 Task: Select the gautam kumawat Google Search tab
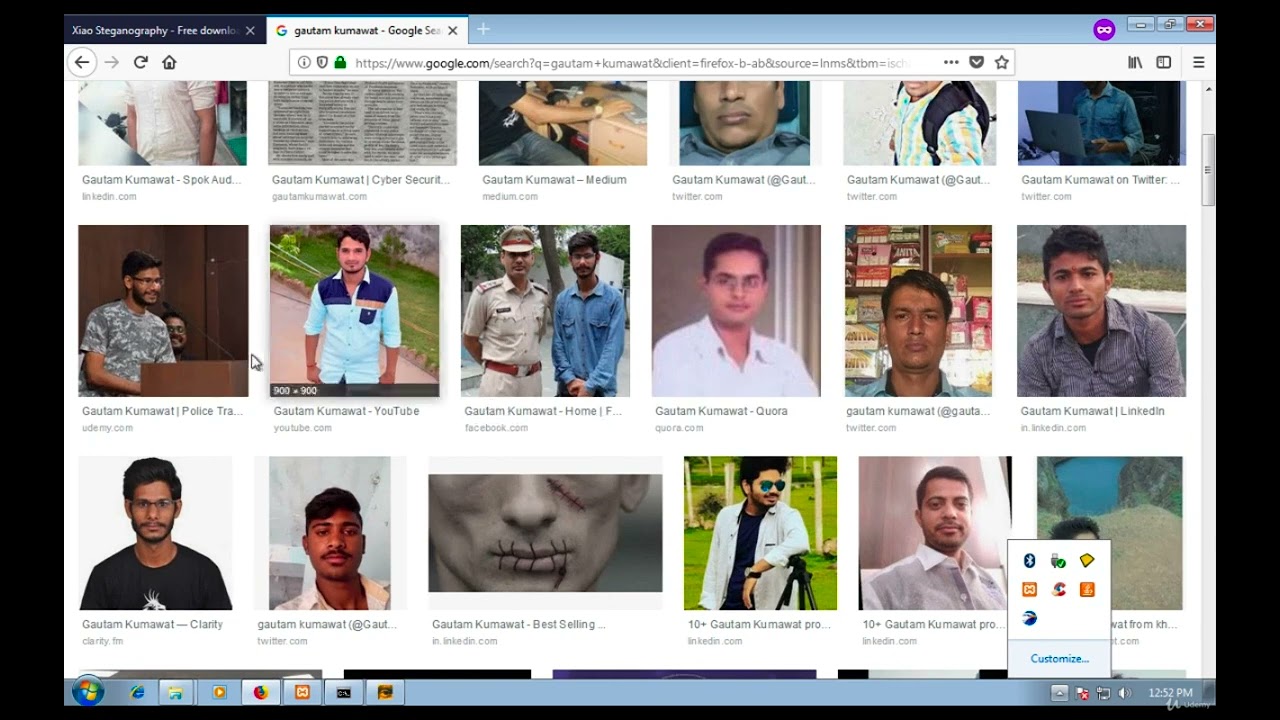pyautogui.click(x=366, y=31)
